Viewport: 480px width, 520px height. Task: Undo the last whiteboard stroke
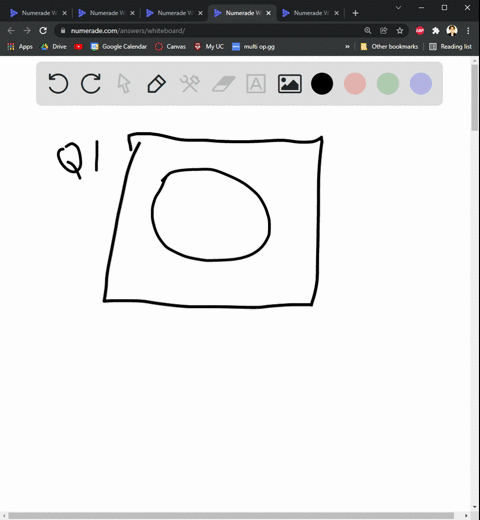pyautogui.click(x=58, y=83)
